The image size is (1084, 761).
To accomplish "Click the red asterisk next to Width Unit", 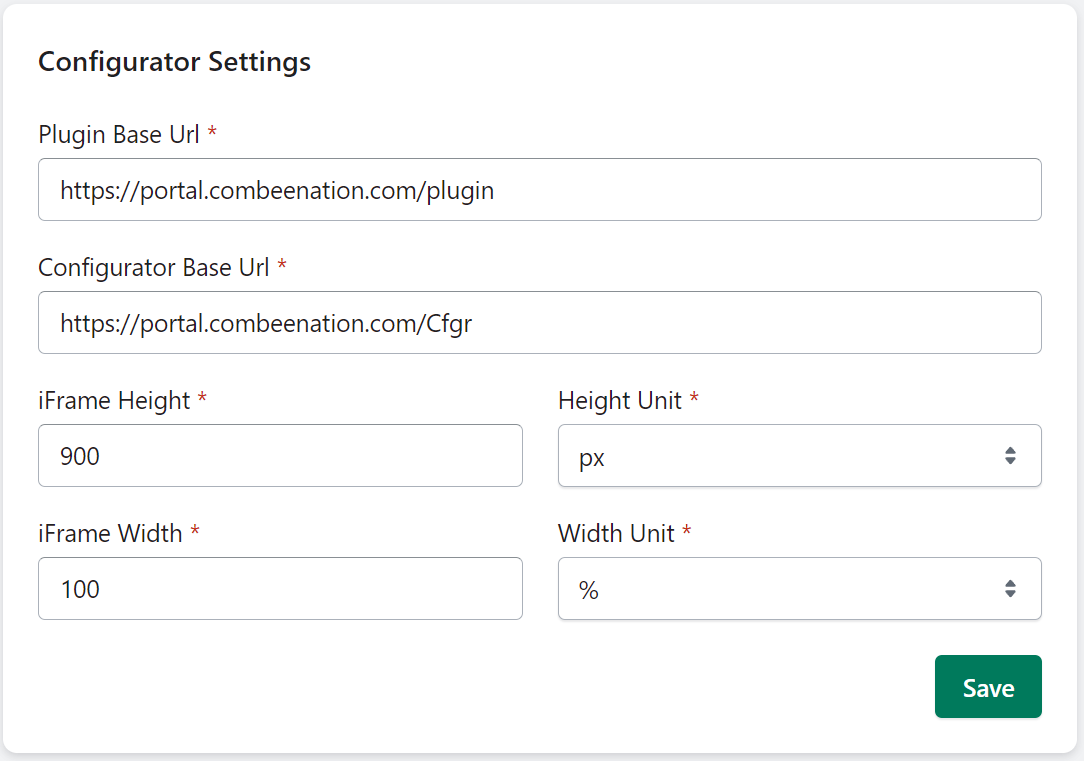I will point(687,532).
